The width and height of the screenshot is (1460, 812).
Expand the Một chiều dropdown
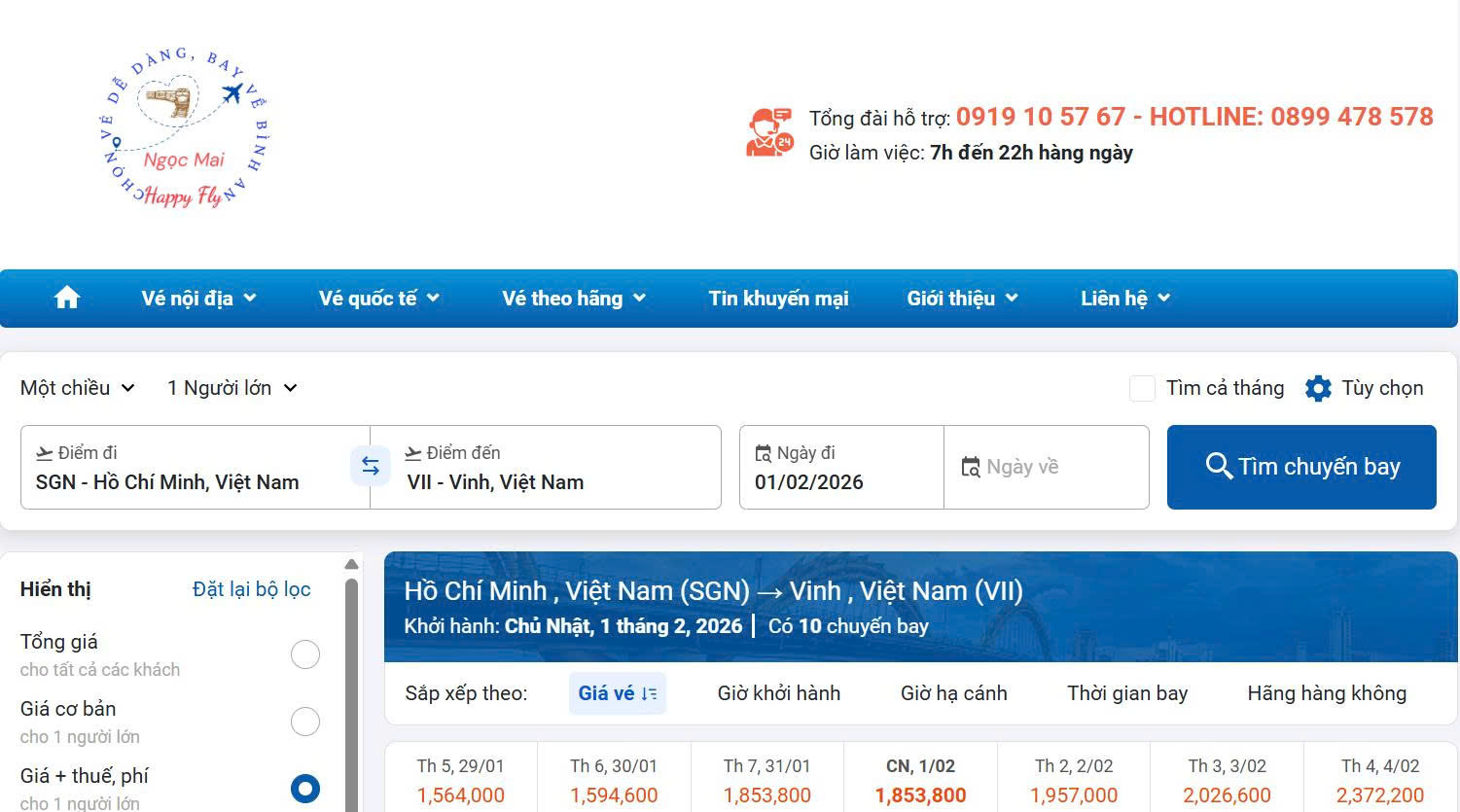click(78, 387)
